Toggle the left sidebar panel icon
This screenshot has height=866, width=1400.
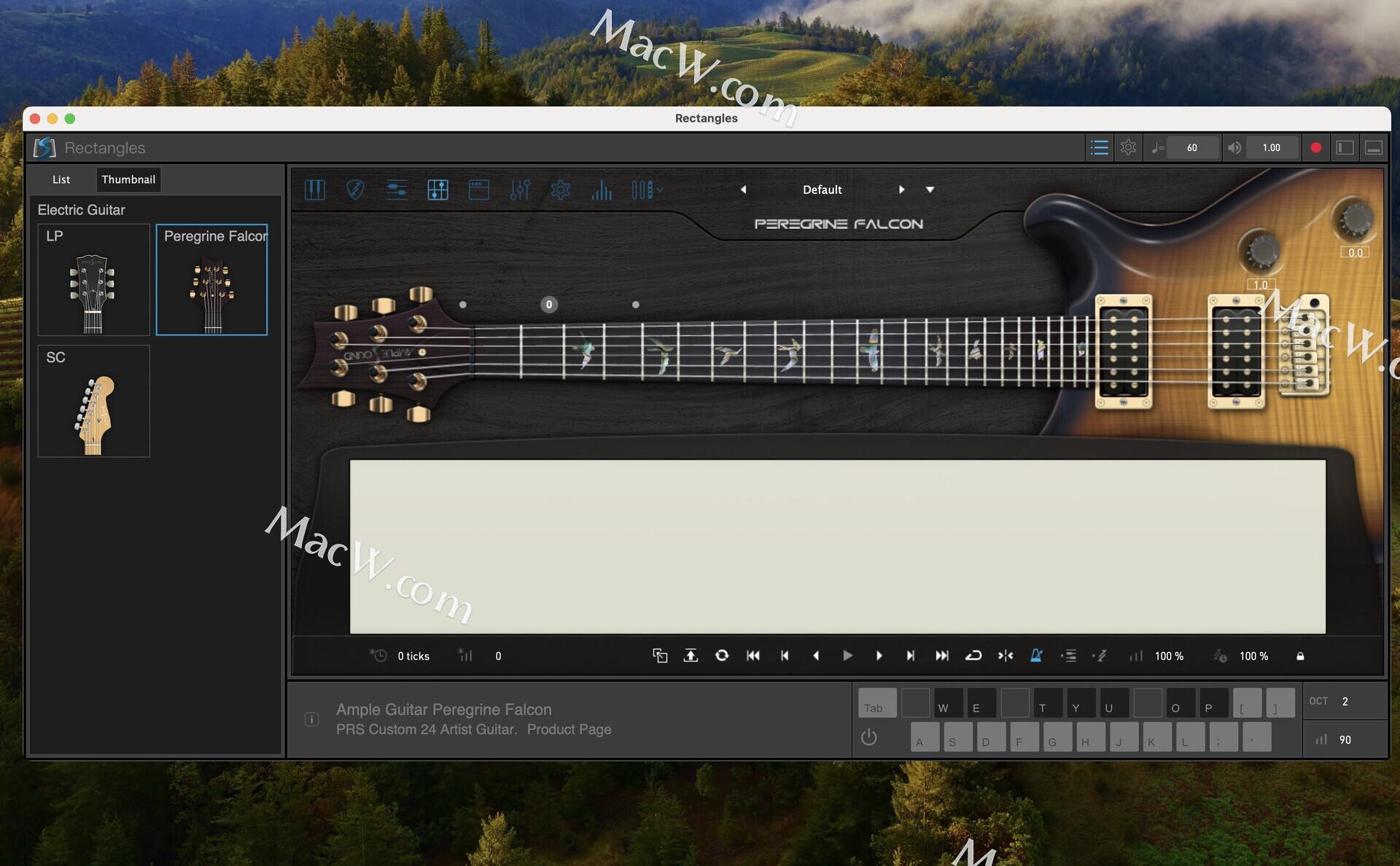click(1345, 148)
